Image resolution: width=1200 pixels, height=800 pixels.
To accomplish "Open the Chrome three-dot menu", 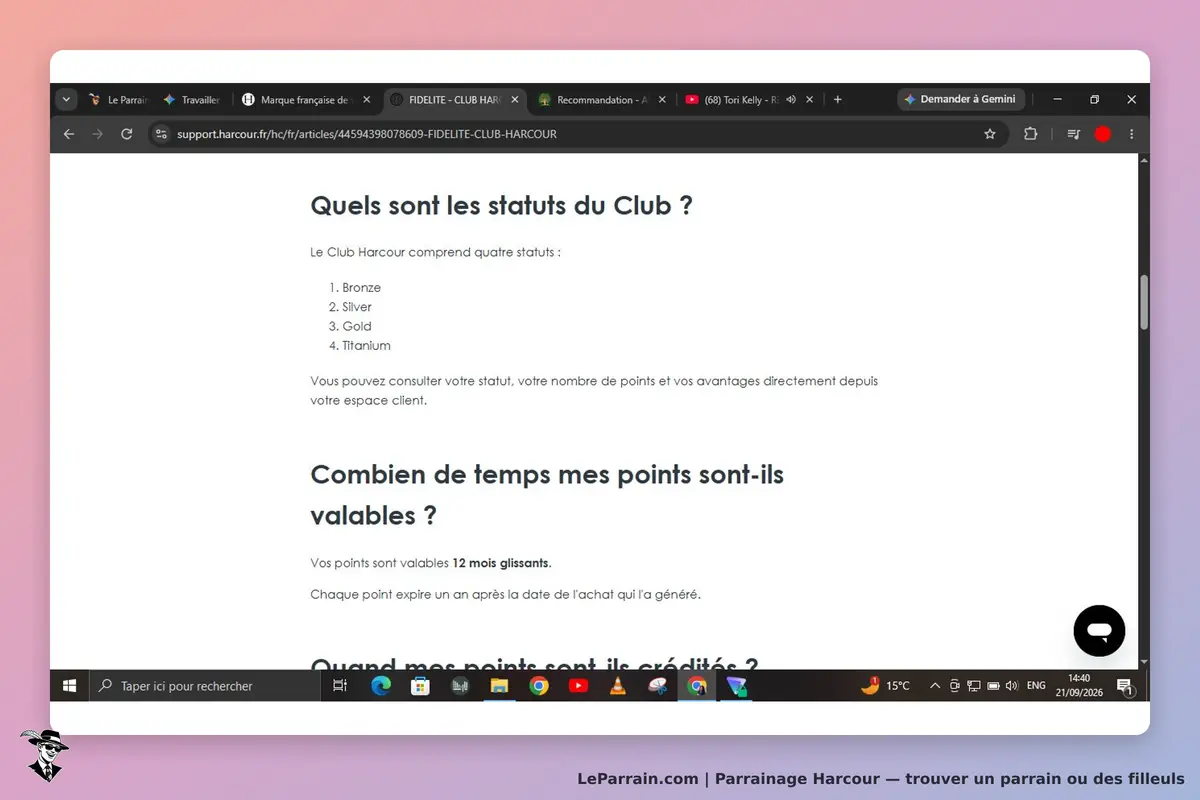I will (x=1132, y=134).
